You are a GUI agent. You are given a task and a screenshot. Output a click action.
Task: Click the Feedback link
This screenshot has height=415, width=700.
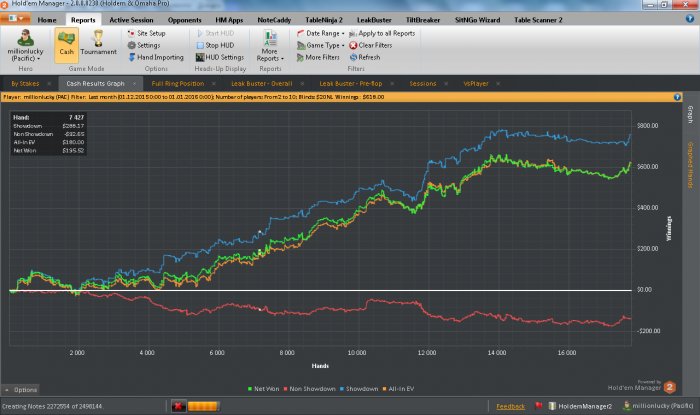tap(510, 406)
